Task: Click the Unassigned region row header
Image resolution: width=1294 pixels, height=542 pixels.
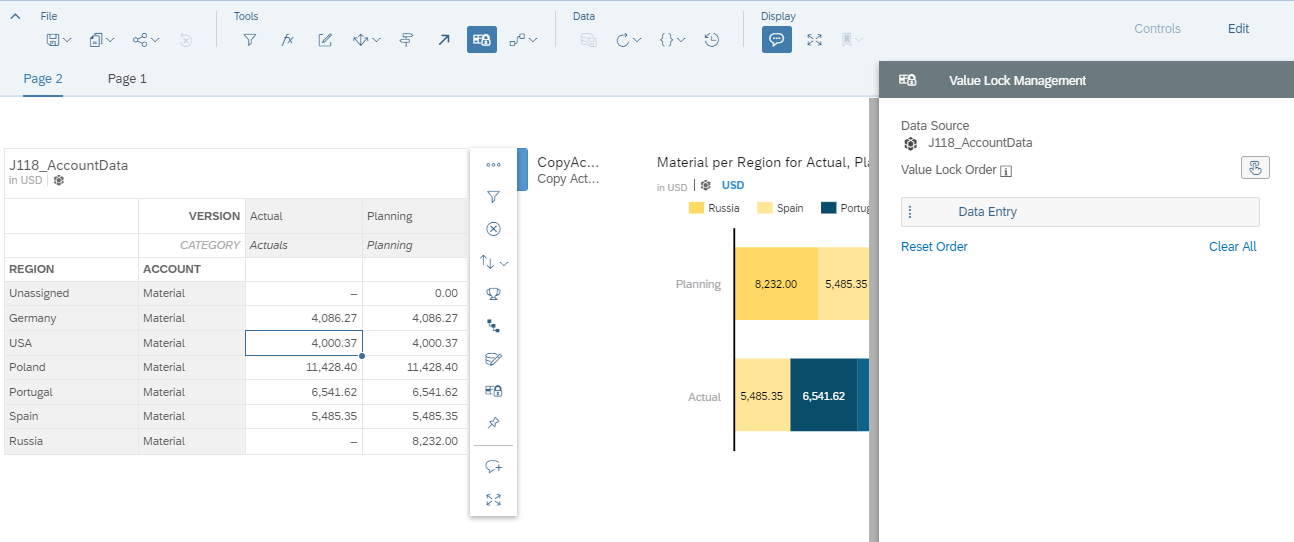Action: [71, 293]
